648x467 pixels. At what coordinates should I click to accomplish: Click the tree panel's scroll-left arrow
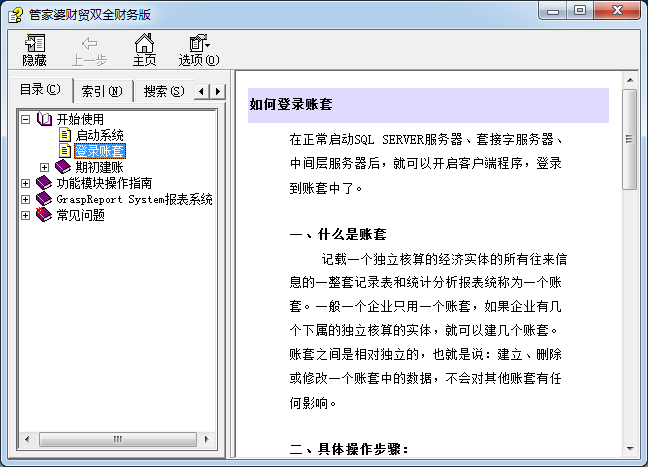[27, 439]
